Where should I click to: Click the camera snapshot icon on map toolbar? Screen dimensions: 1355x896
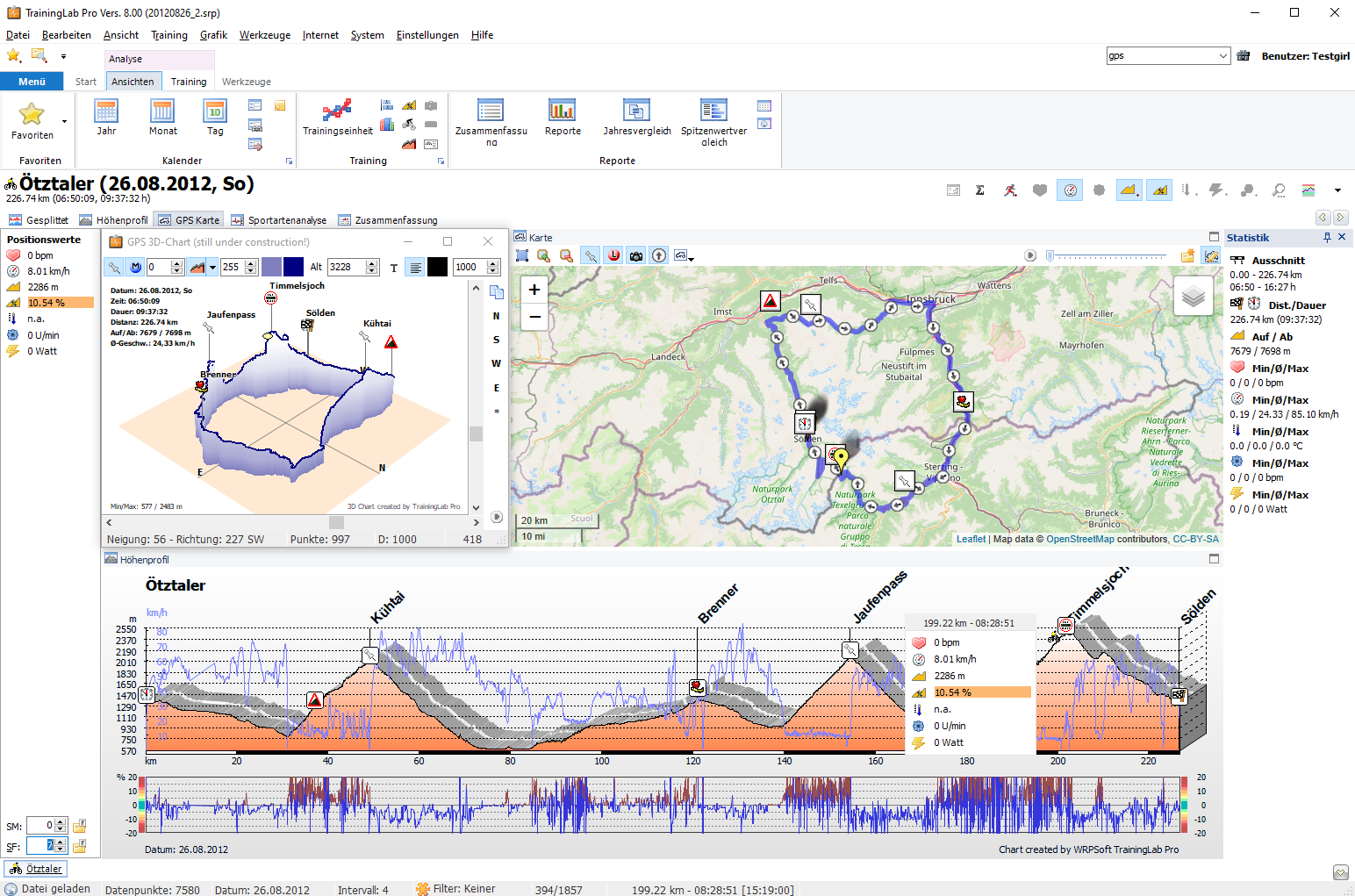coord(636,255)
